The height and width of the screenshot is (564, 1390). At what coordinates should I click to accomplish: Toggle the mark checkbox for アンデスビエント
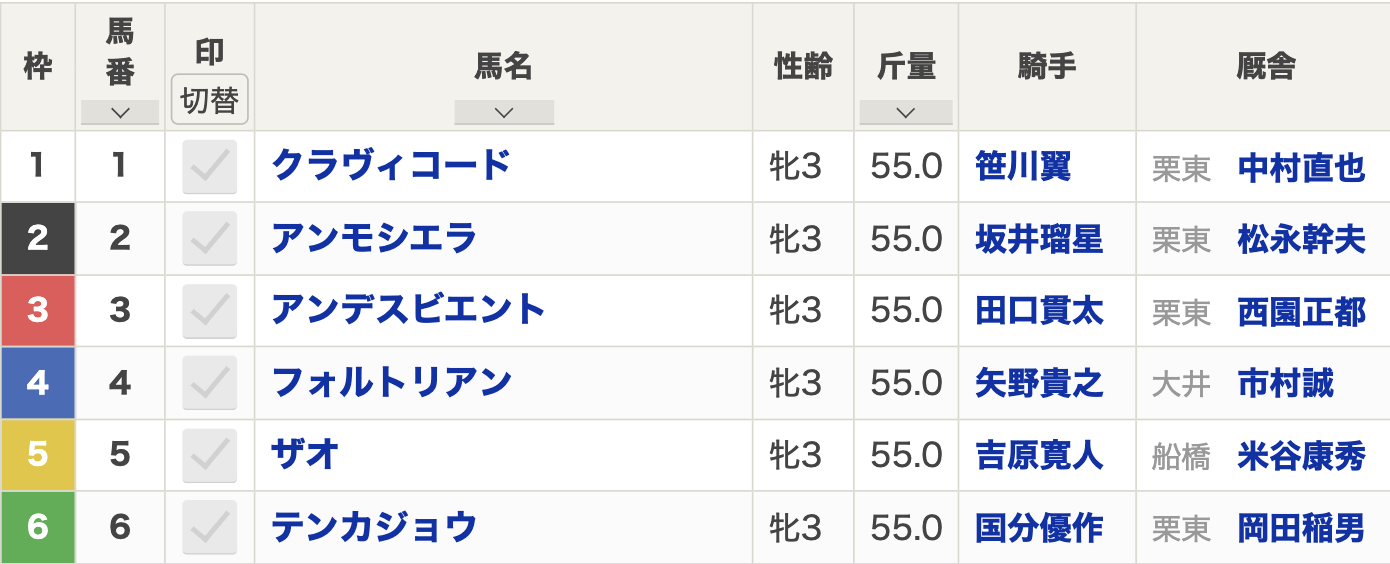pos(210,311)
